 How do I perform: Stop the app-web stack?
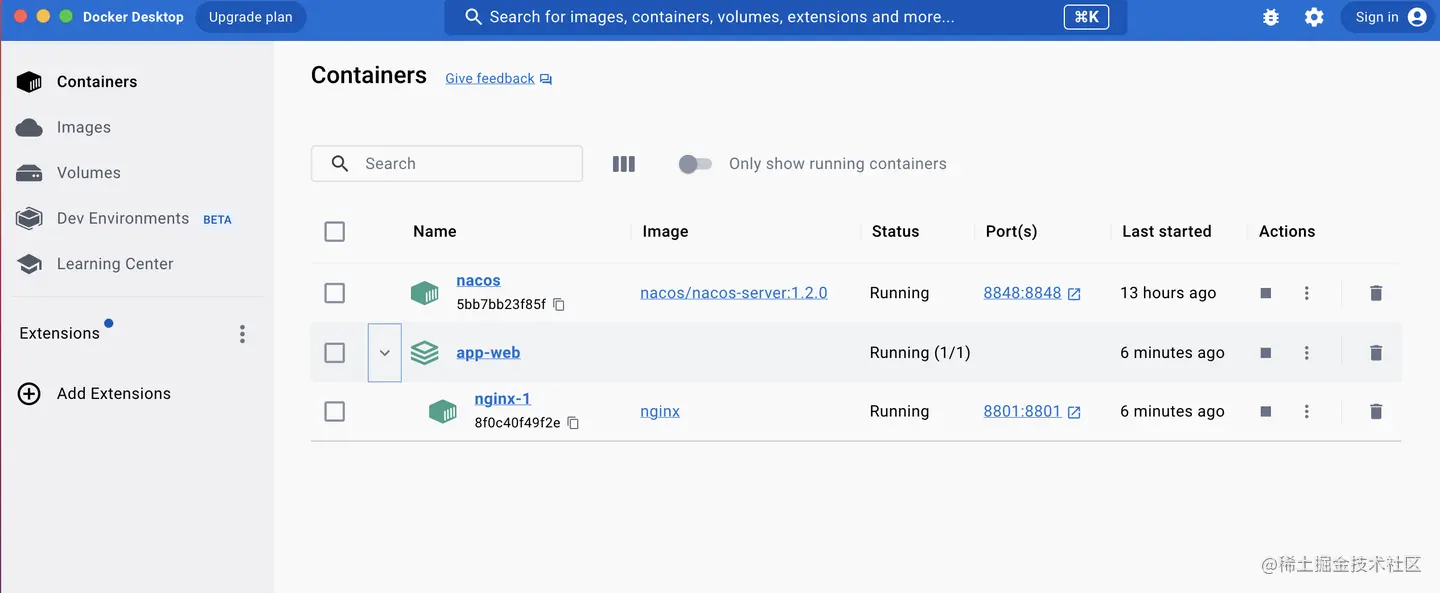click(1266, 353)
